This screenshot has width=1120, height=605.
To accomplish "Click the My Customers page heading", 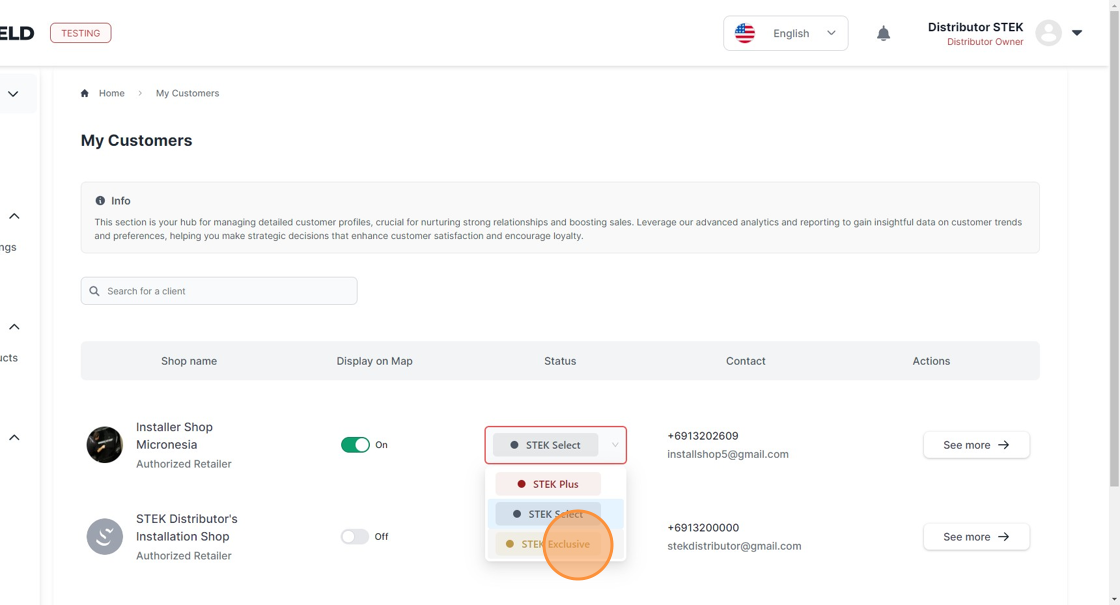I will pyautogui.click(x=136, y=141).
